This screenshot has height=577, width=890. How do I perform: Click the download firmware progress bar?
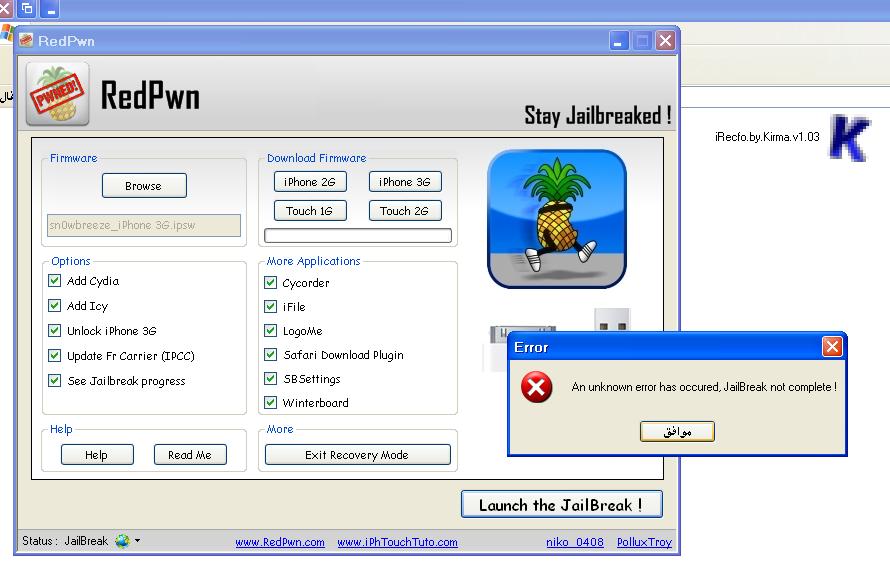point(358,235)
